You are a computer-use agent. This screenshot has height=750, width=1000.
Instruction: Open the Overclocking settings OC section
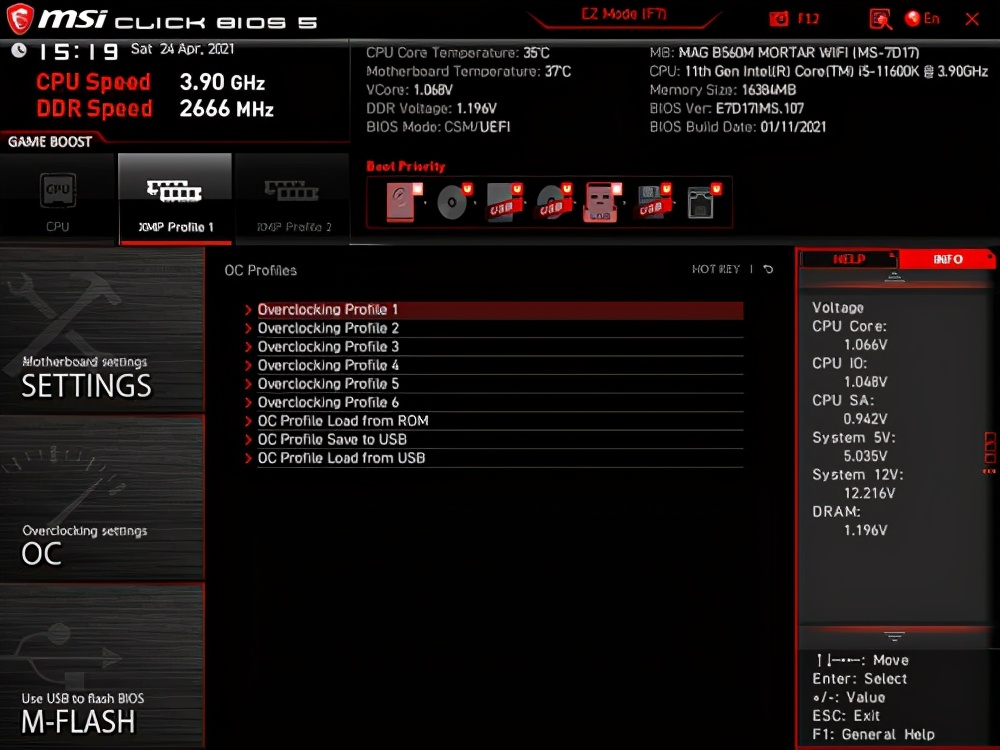tap(102, 498)
